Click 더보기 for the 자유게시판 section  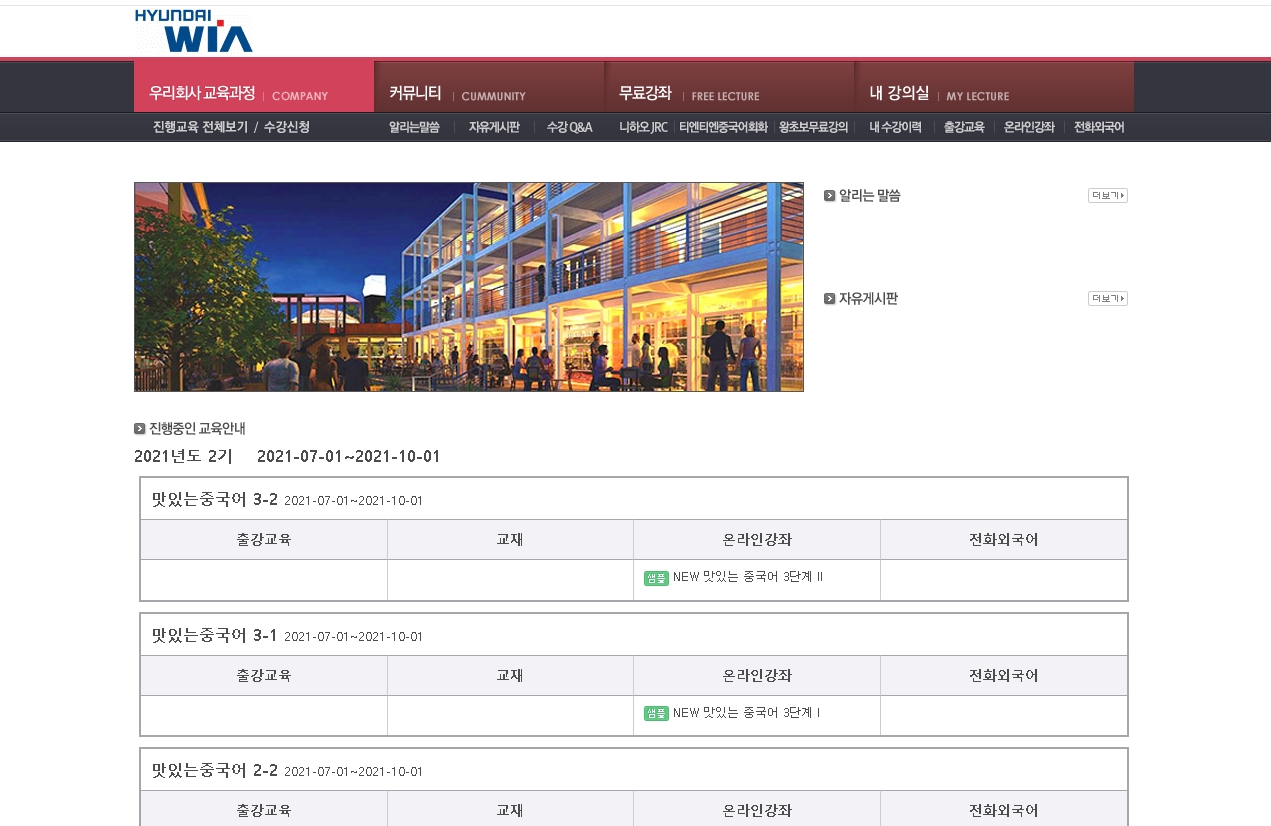[x=1108, y=298]
